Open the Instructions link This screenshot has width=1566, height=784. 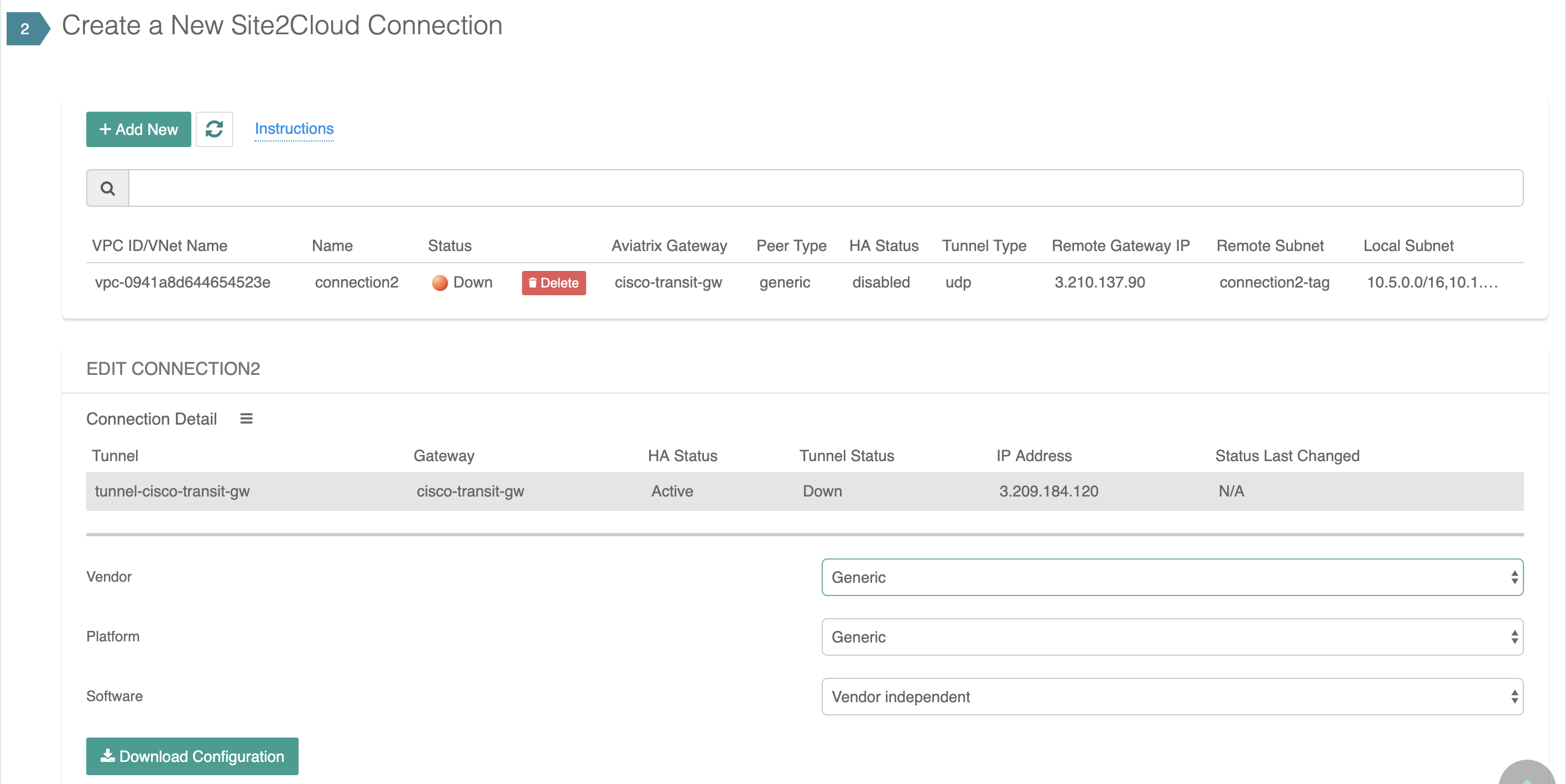point(294,128)
